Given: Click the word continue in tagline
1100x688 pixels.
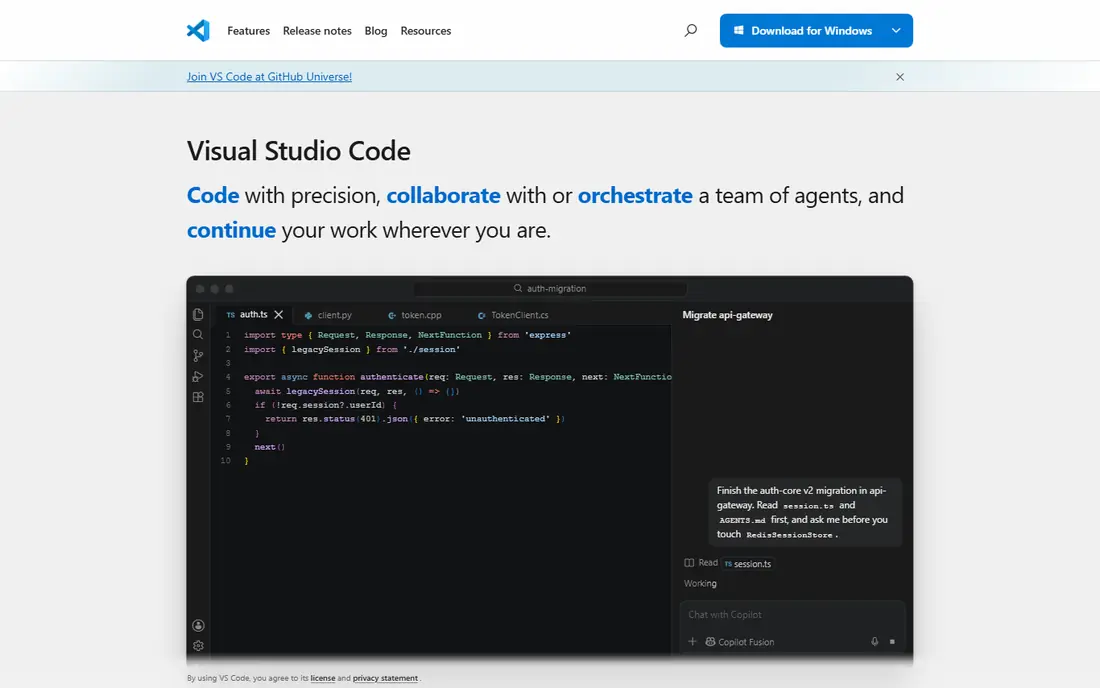Looking at the screenshot, I should 231,230.
